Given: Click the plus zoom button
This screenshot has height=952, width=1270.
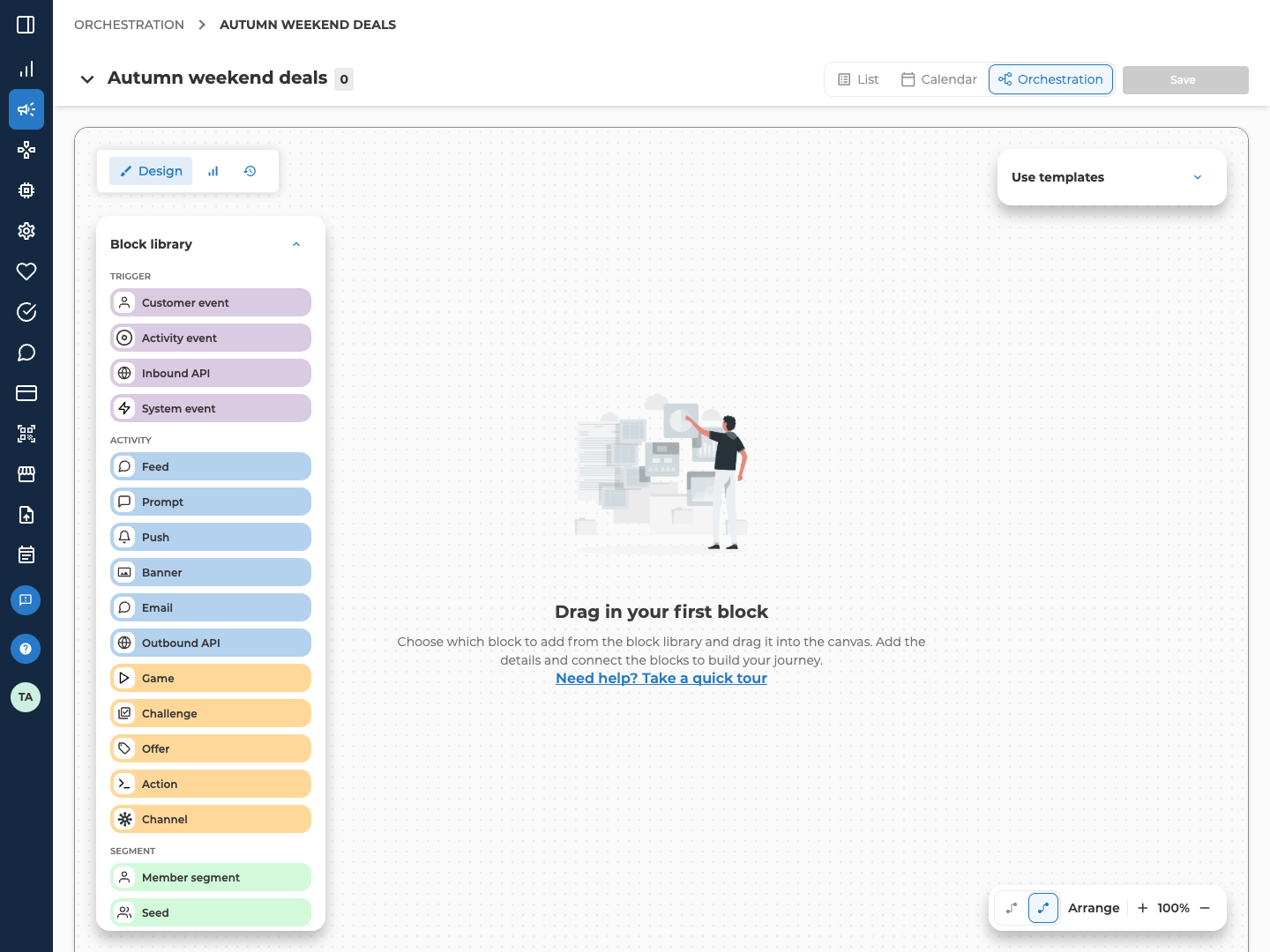Looking at the screenshot, I should [x=1142, y=908].
